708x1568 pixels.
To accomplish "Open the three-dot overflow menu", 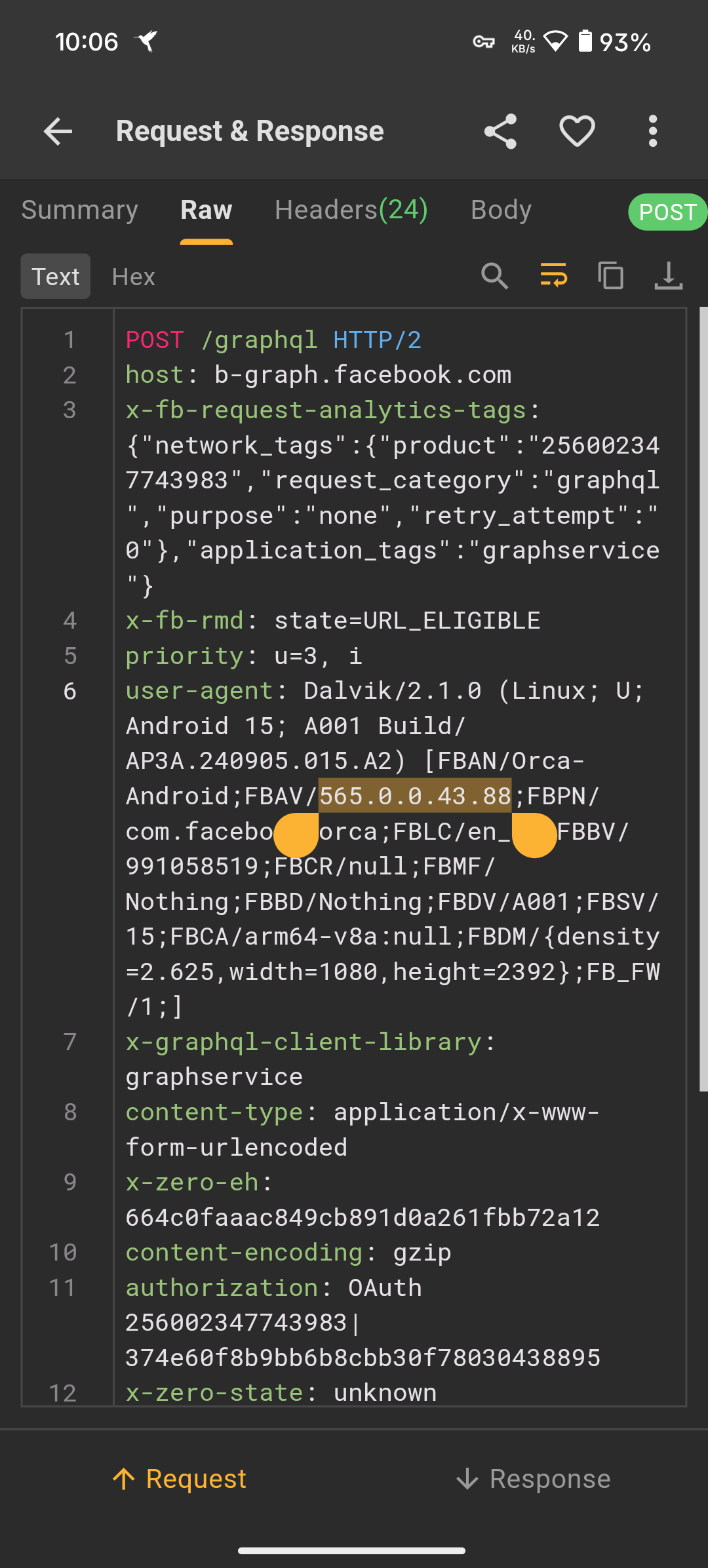I will pyautogui.click(x=652, y=131).
